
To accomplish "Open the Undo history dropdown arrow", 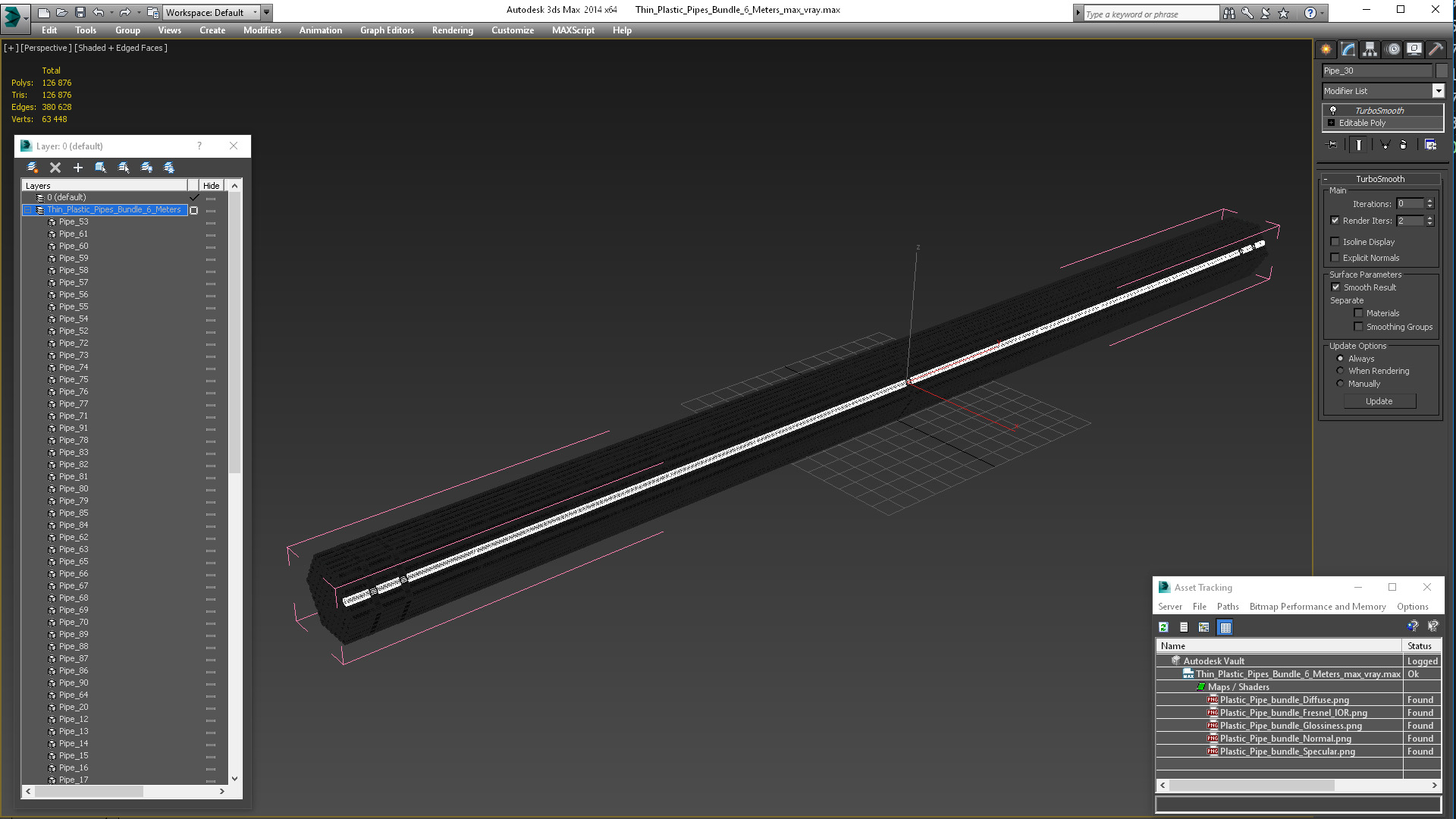I will [111, 12].
